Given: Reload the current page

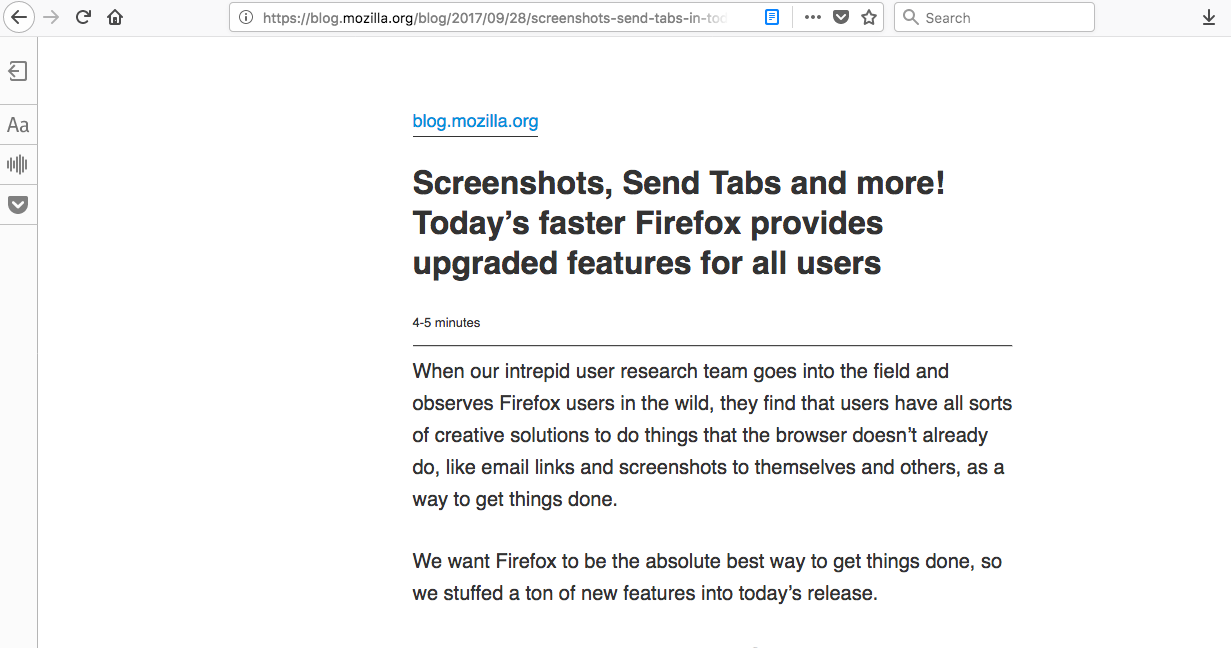Looking at the screenshot, I should click(x=83, y=17).
